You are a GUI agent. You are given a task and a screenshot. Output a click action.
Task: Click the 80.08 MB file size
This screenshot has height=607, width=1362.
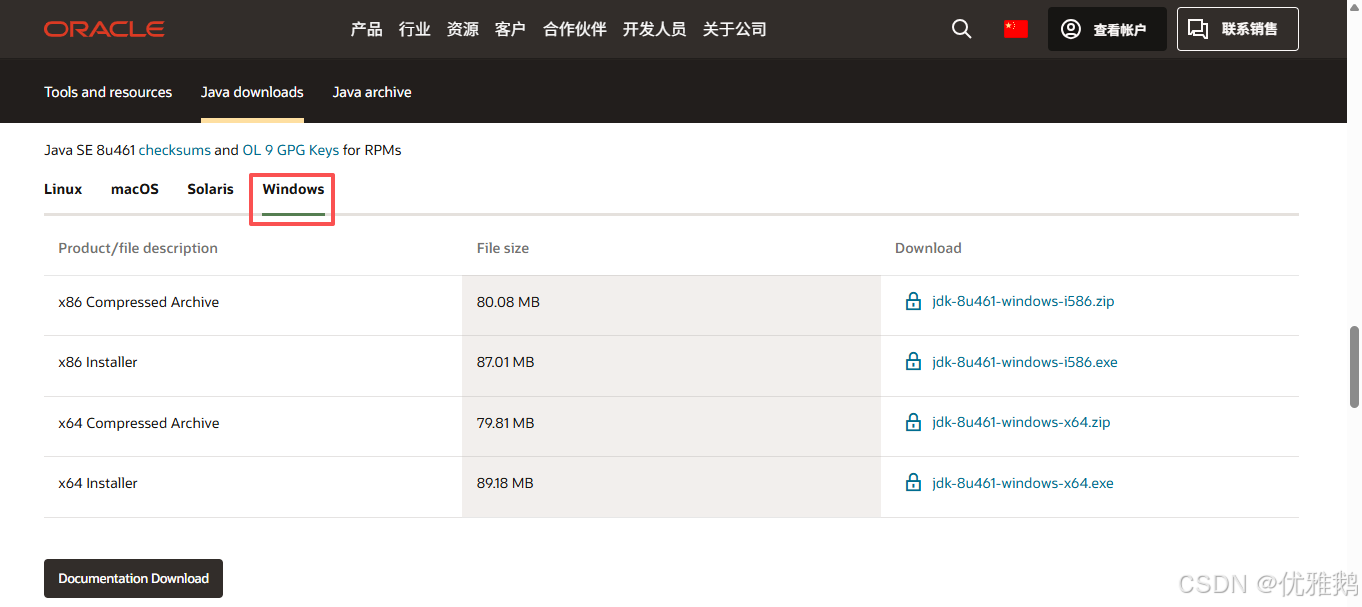click(508, 302)
